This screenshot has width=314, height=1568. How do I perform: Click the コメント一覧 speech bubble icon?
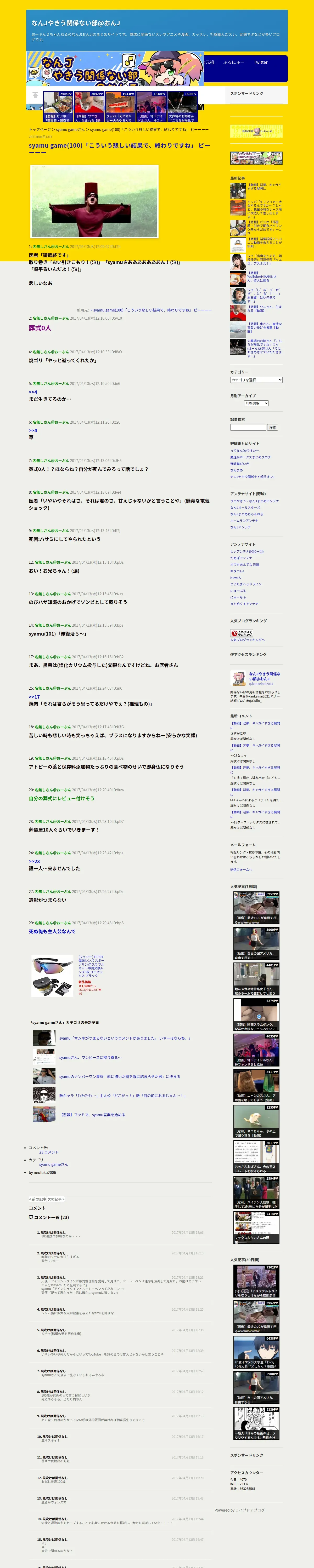coord(31,1217)
